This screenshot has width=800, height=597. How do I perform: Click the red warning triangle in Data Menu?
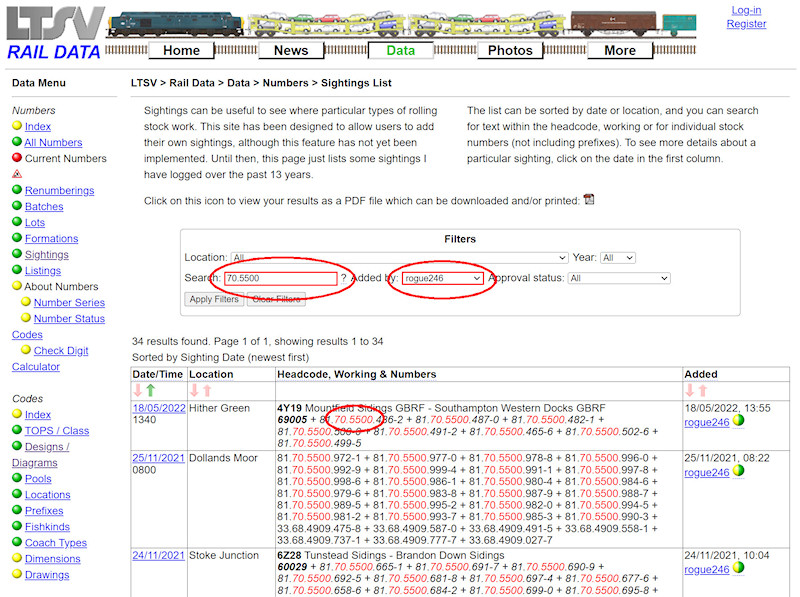coord(16,173)
